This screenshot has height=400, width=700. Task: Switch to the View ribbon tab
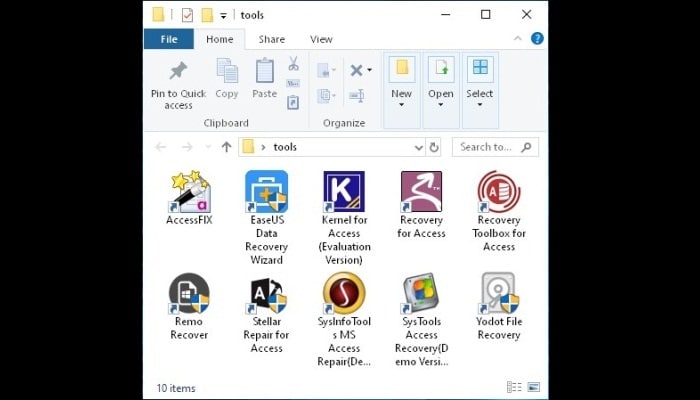click(321, 39)
